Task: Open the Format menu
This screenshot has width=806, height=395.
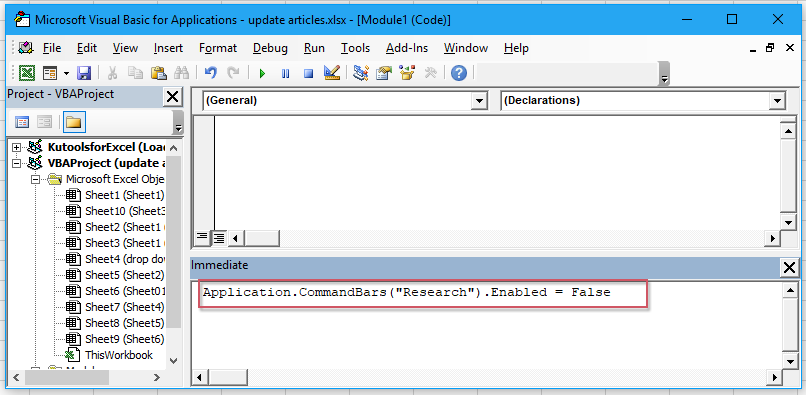Action: click(x=218, y=48)
